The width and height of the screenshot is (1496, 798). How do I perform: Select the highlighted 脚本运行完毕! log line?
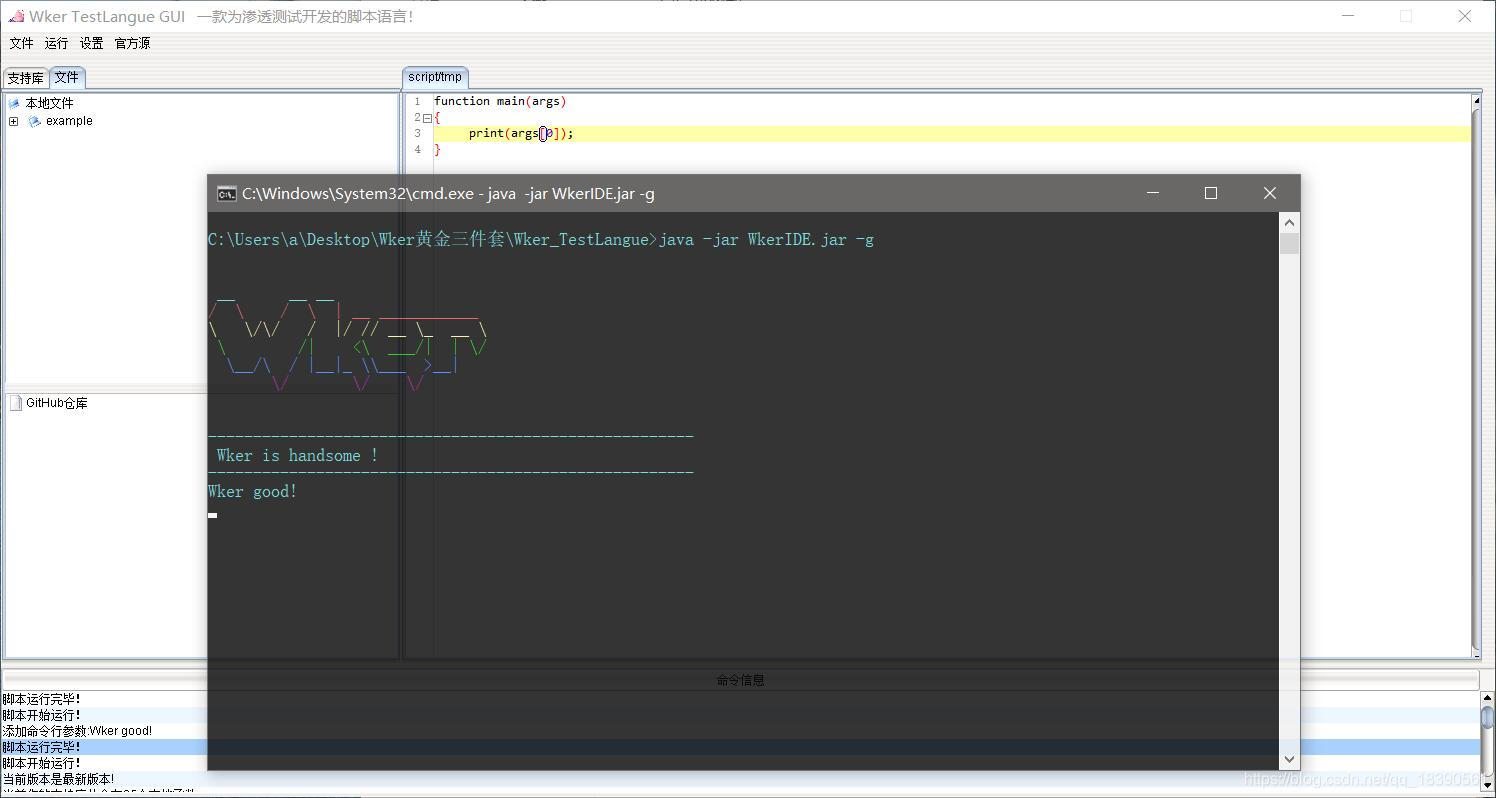42,747
